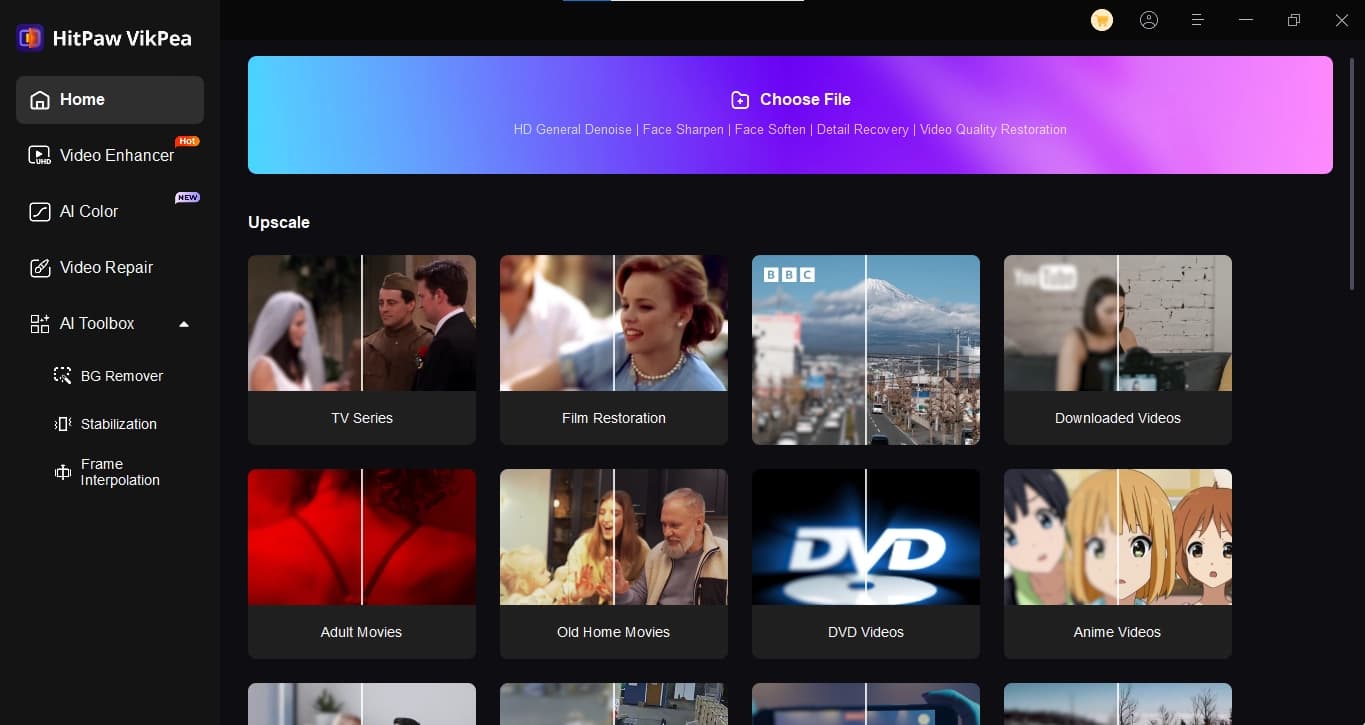Click the Anime Videos preview thumbnail
Image resolution: width=1365 pixels, height=725 pixels.
pyautogui.click(x=1118, y=537)
